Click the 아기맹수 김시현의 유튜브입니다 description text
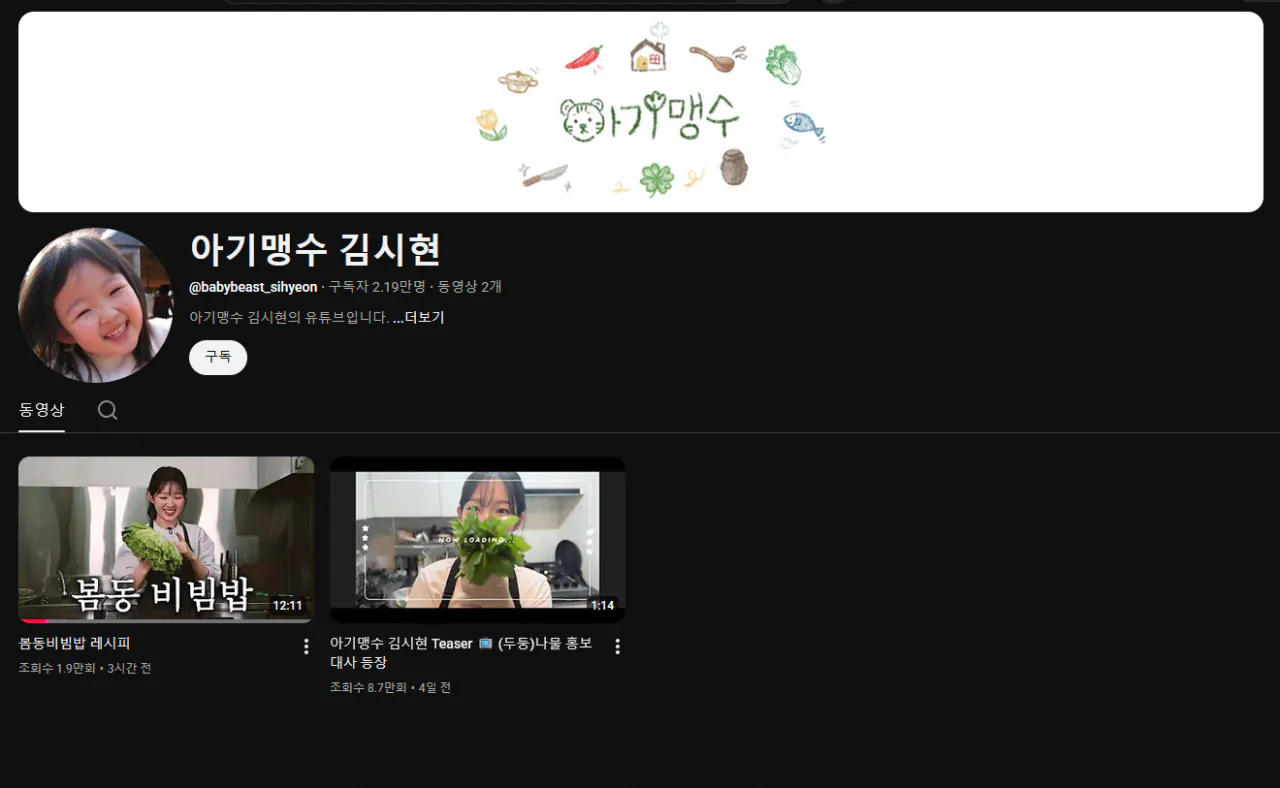The image size is (1280, 788). pyautogui.click(x=288, y=318)
